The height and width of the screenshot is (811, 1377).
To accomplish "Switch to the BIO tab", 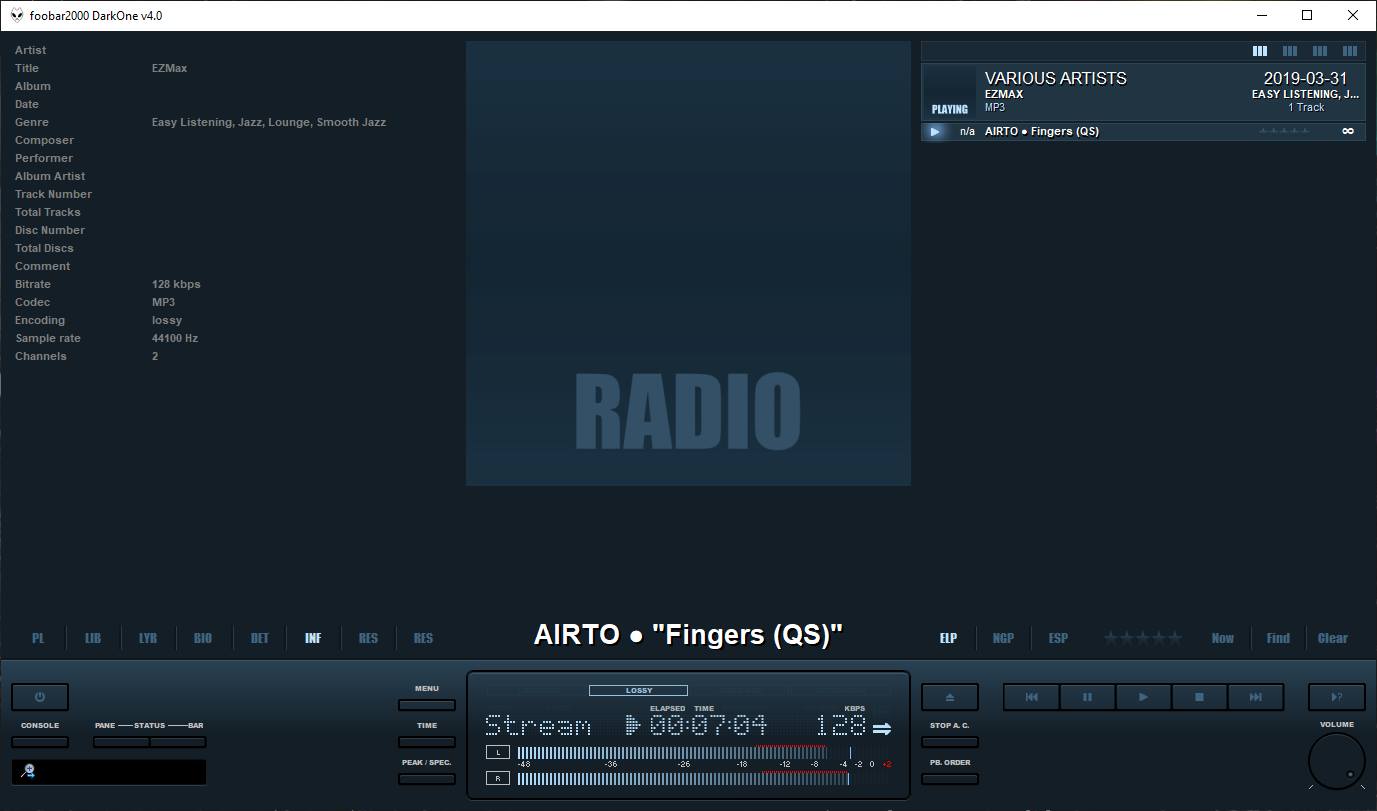I will (203, 638).
